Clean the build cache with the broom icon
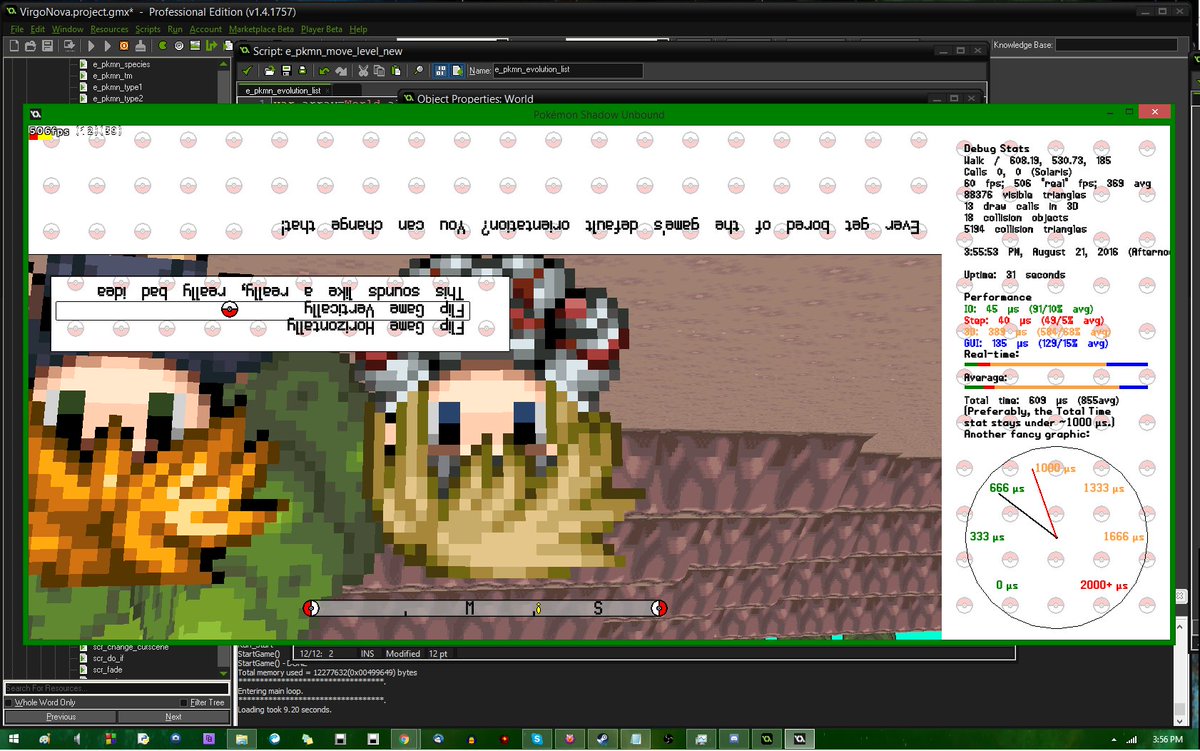The image size is (1200, 751). click(x=141, y=45)
